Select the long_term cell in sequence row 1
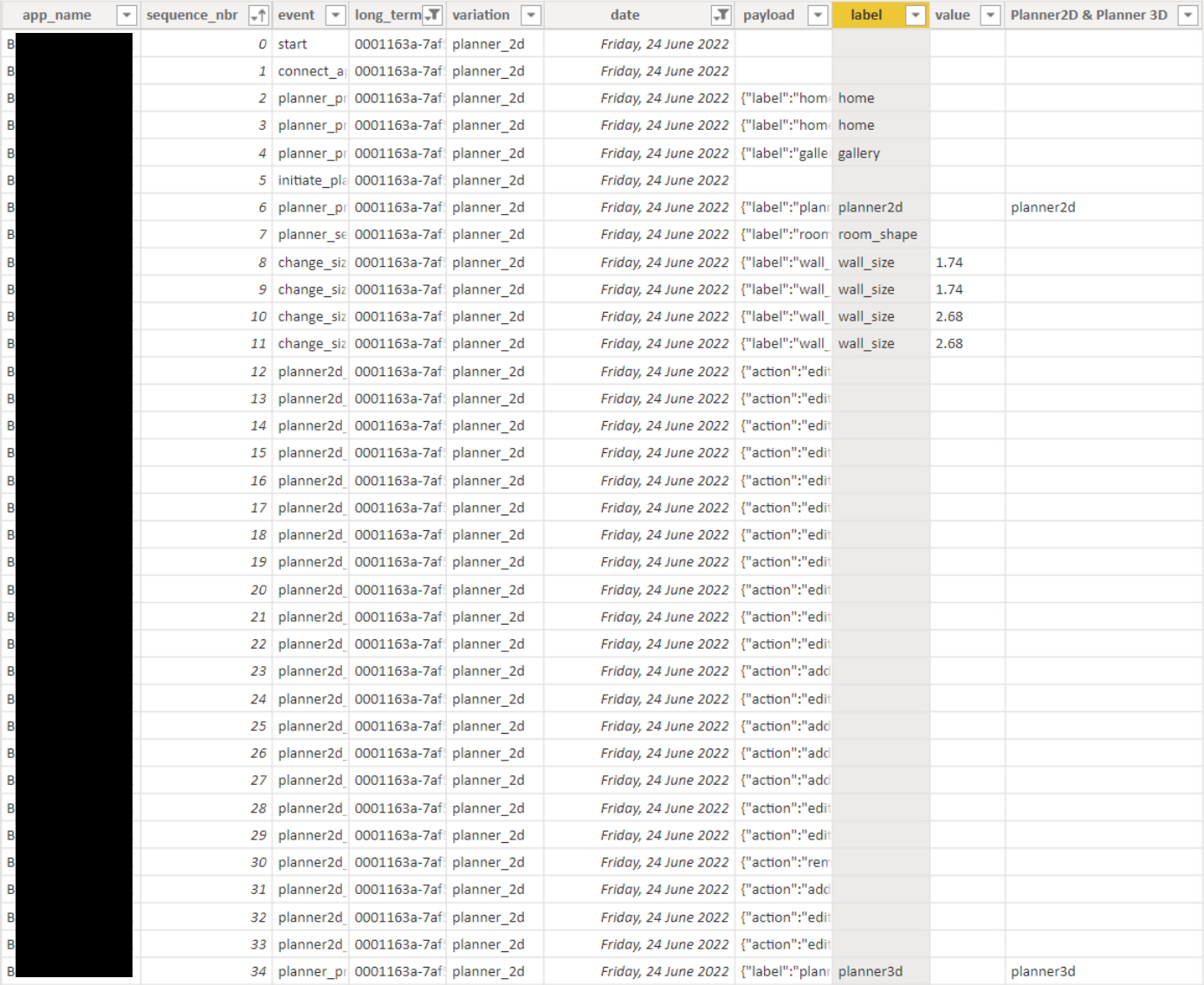Image resolution: width=1204 pixels, height=985 pixels. click(398, 71)
